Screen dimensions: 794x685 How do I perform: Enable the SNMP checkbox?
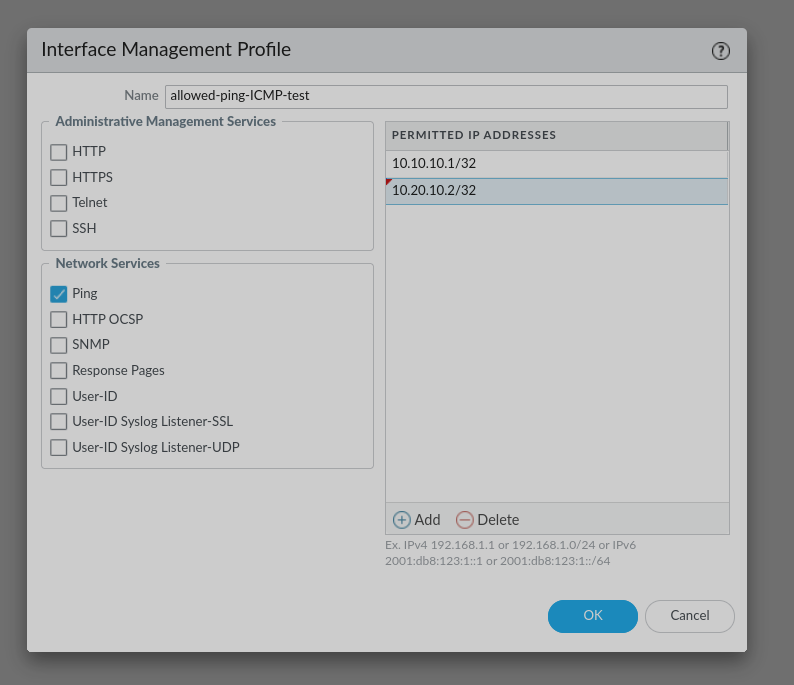coord(59,345)
